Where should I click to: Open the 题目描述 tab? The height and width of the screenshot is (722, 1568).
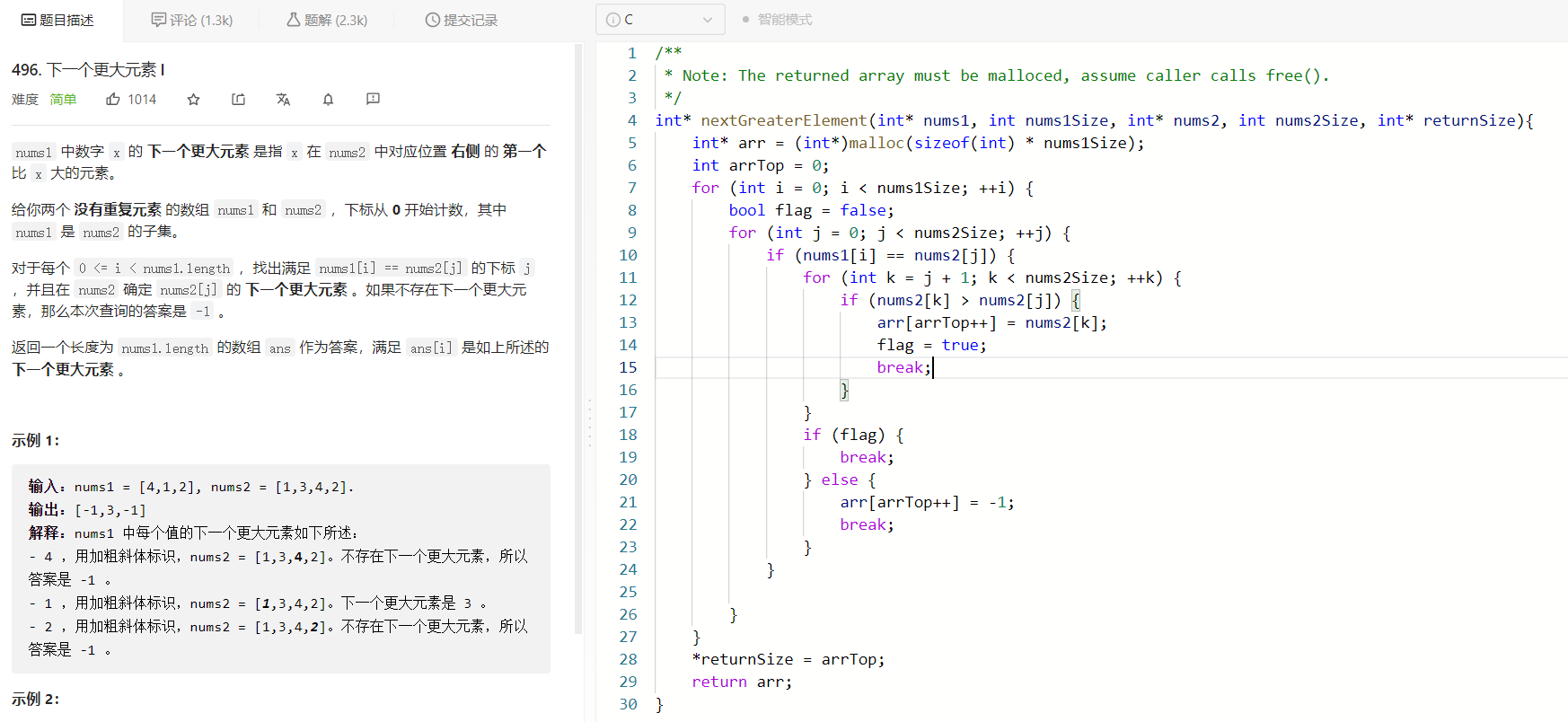(57, 20)
